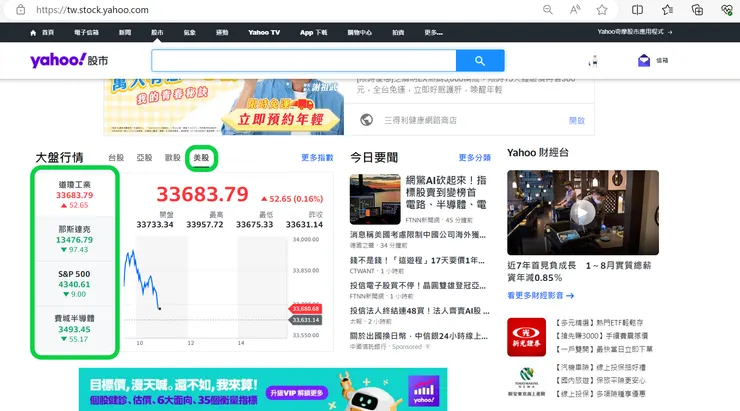Viewport: 740px width, 411px height.
Task: Select 股市 in top navigation
Action: coord(157,33)
